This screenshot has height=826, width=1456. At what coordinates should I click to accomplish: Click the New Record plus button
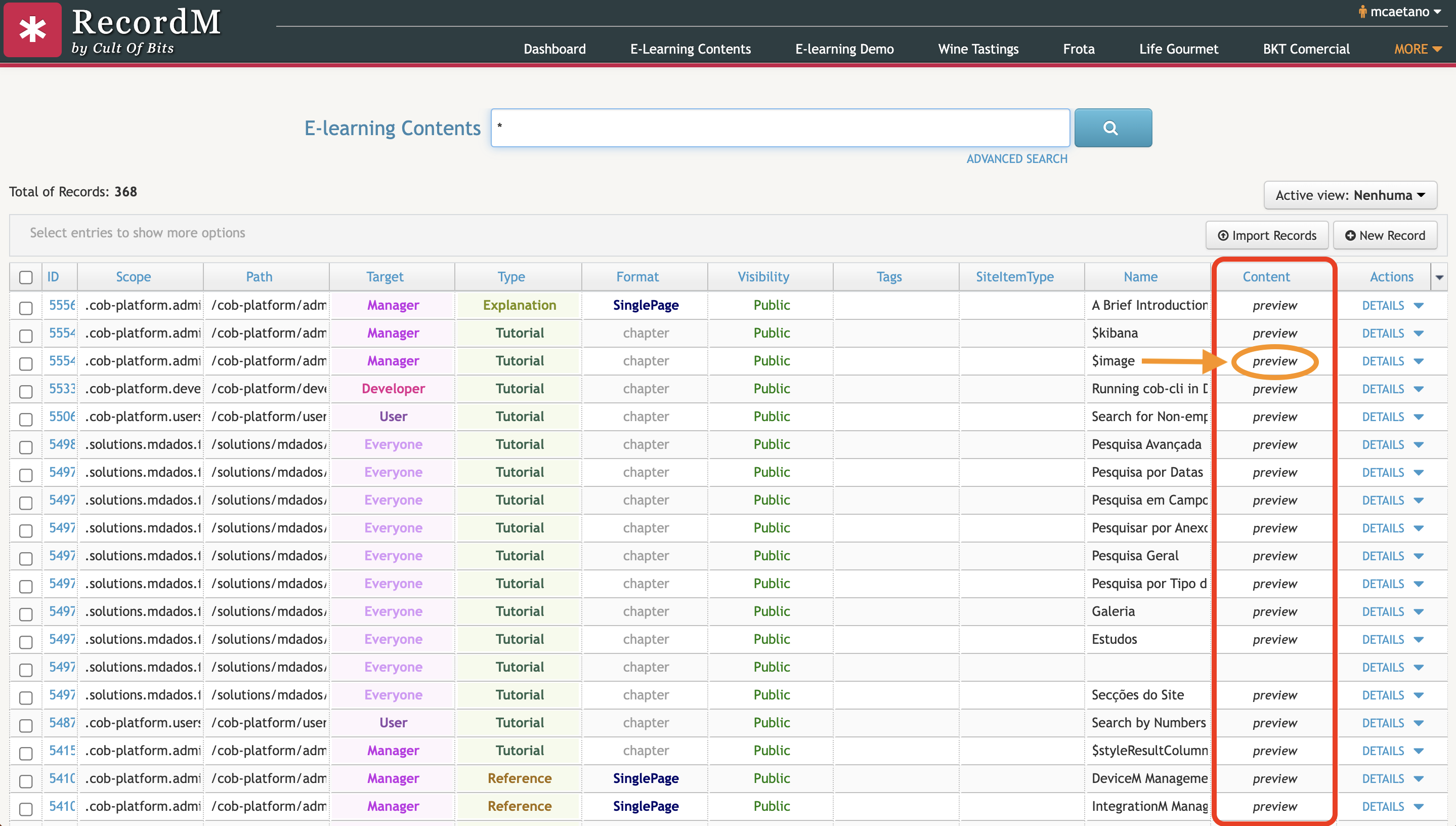[1385, 235]
